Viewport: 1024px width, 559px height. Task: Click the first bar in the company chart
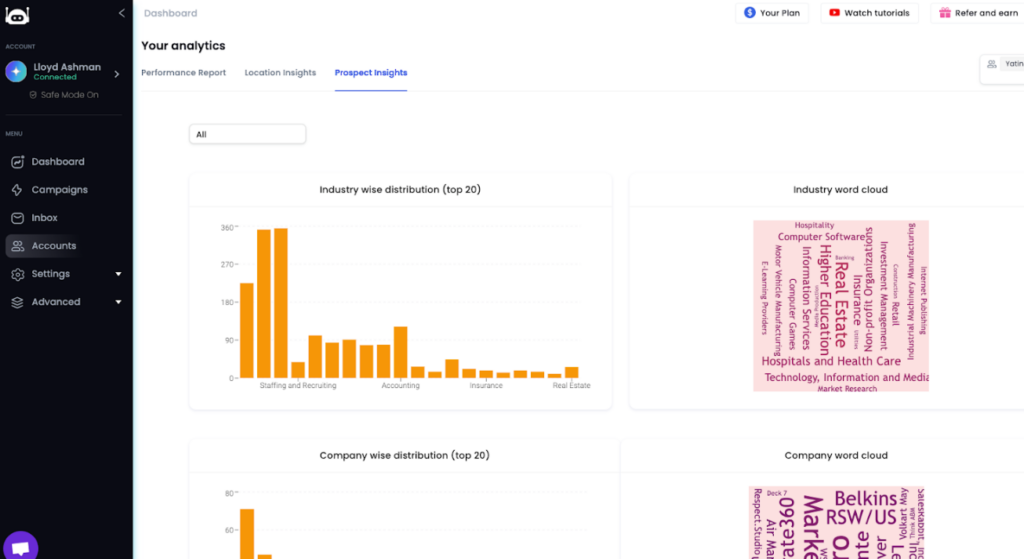[x=247, y=534]
